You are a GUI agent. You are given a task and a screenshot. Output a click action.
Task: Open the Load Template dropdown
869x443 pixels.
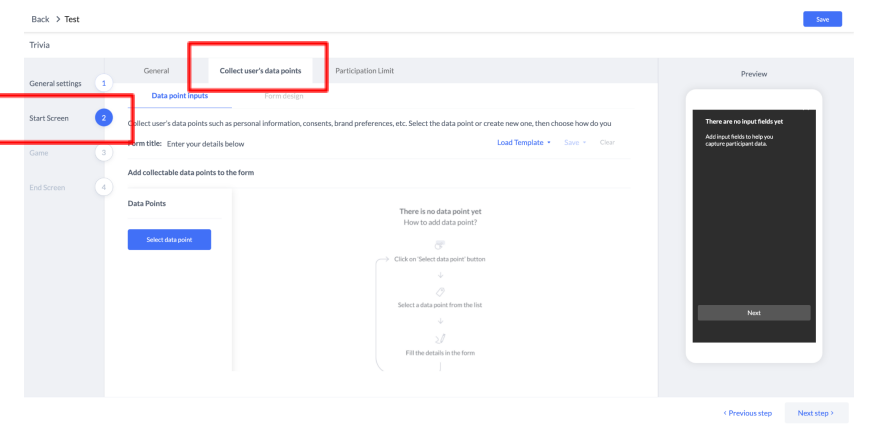pyautogui.click(x=524, y=143)
